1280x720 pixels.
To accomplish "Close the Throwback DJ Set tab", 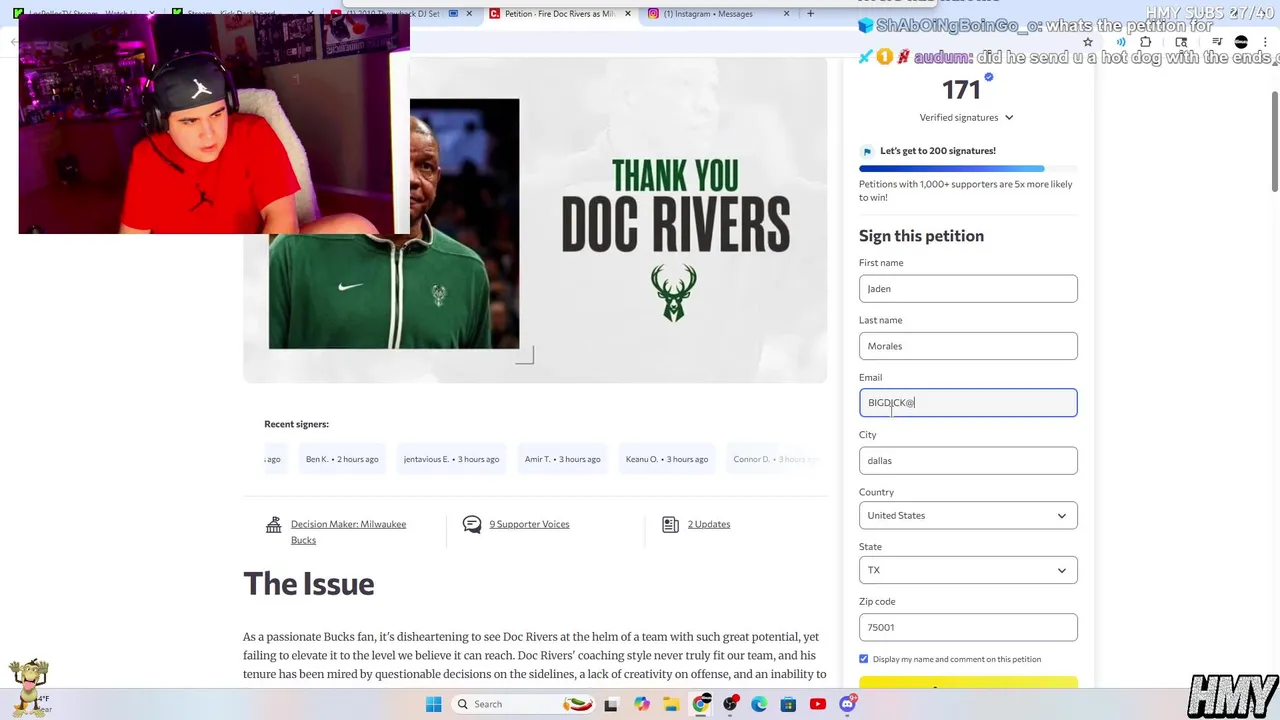I will (x=470, y=14).
